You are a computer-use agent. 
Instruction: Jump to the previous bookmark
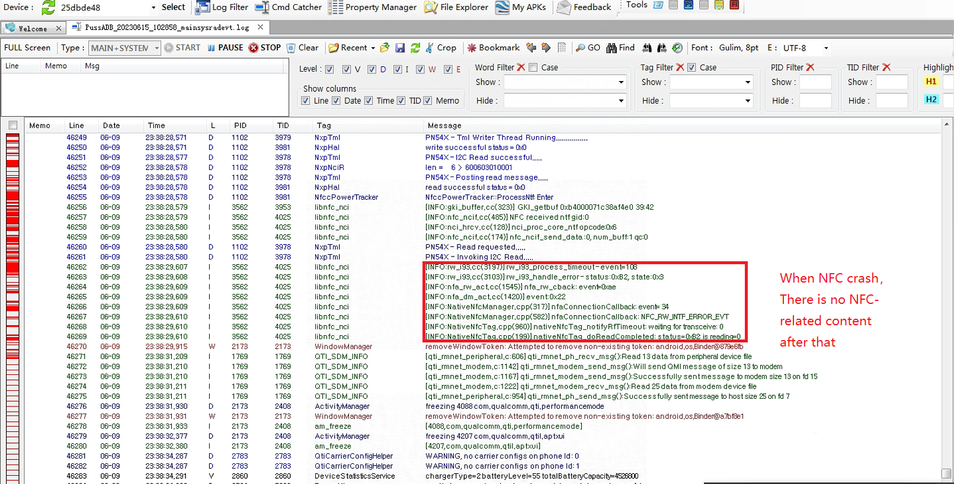tap(531, 47)
